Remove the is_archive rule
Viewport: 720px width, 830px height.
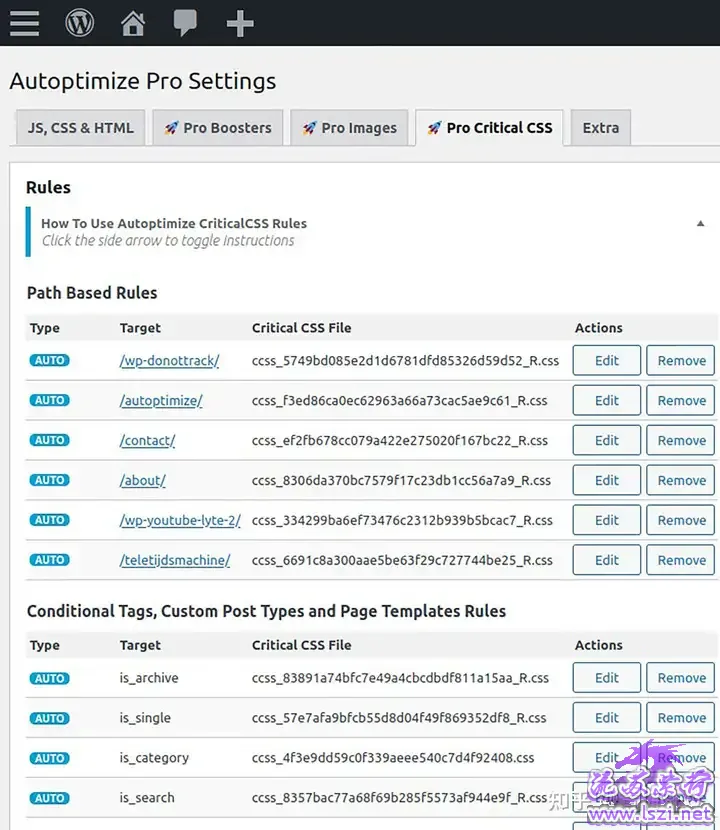(x=681, y=678)
